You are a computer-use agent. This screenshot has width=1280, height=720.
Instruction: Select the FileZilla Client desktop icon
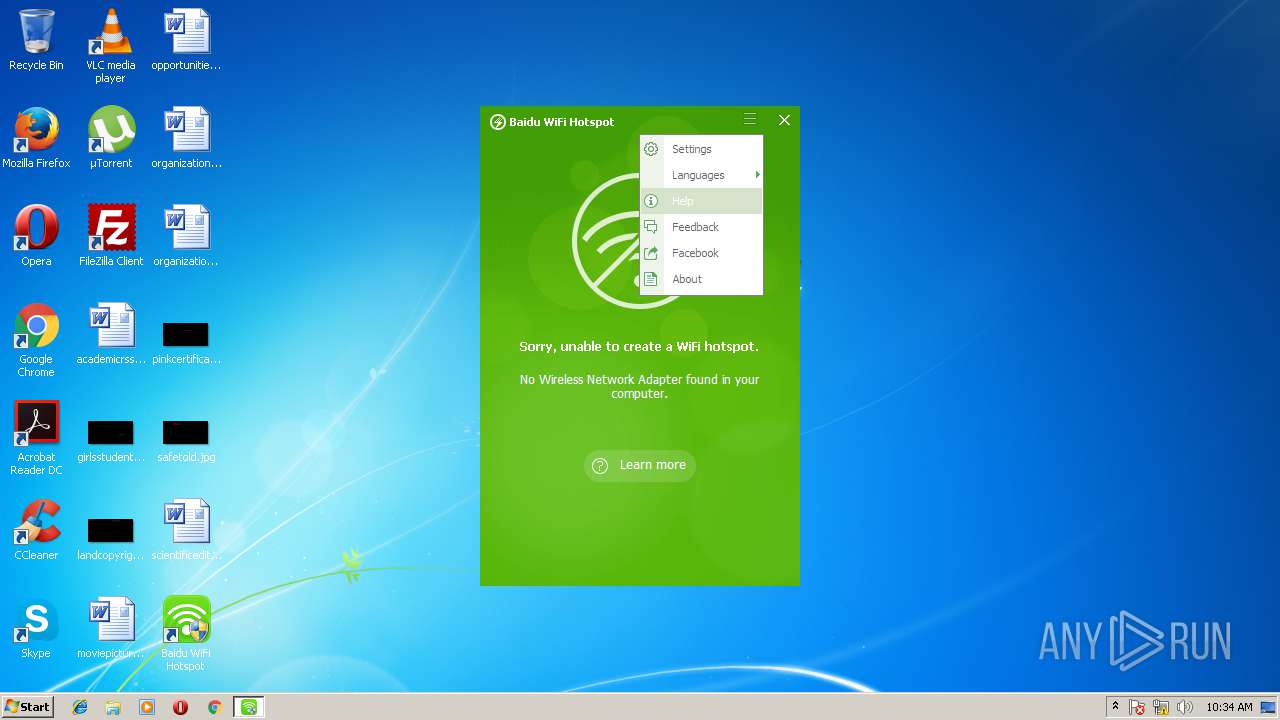110,236
